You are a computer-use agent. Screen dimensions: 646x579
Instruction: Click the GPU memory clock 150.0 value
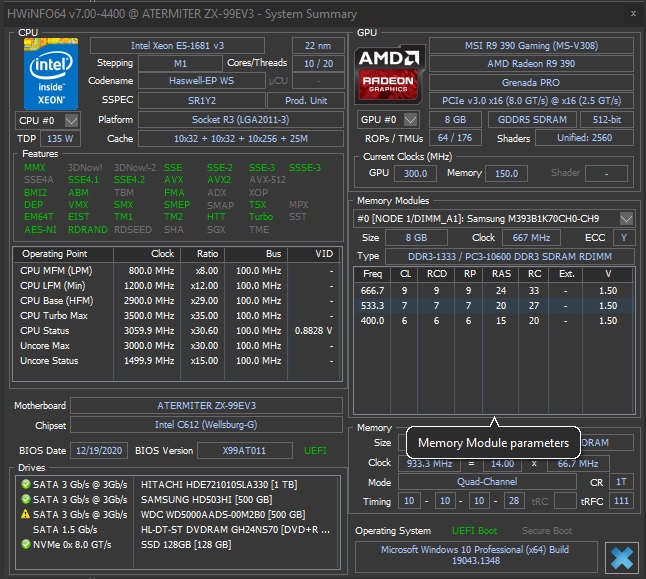click(x=506, y=173)
